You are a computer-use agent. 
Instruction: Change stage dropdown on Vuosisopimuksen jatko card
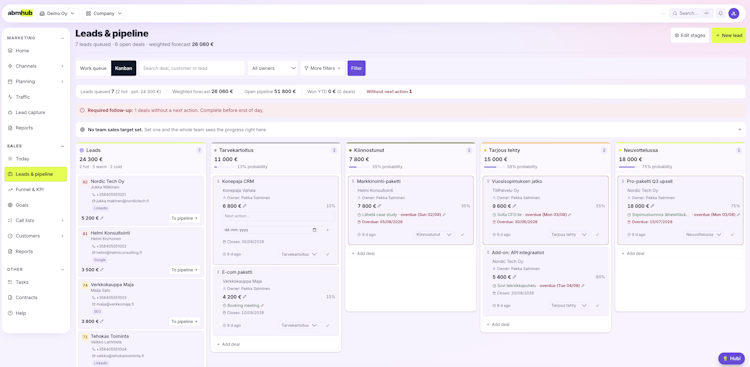point(569,235)
